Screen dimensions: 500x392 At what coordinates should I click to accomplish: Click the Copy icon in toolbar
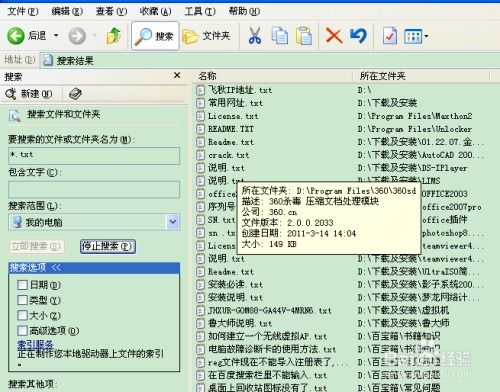(x=280, y=36)
